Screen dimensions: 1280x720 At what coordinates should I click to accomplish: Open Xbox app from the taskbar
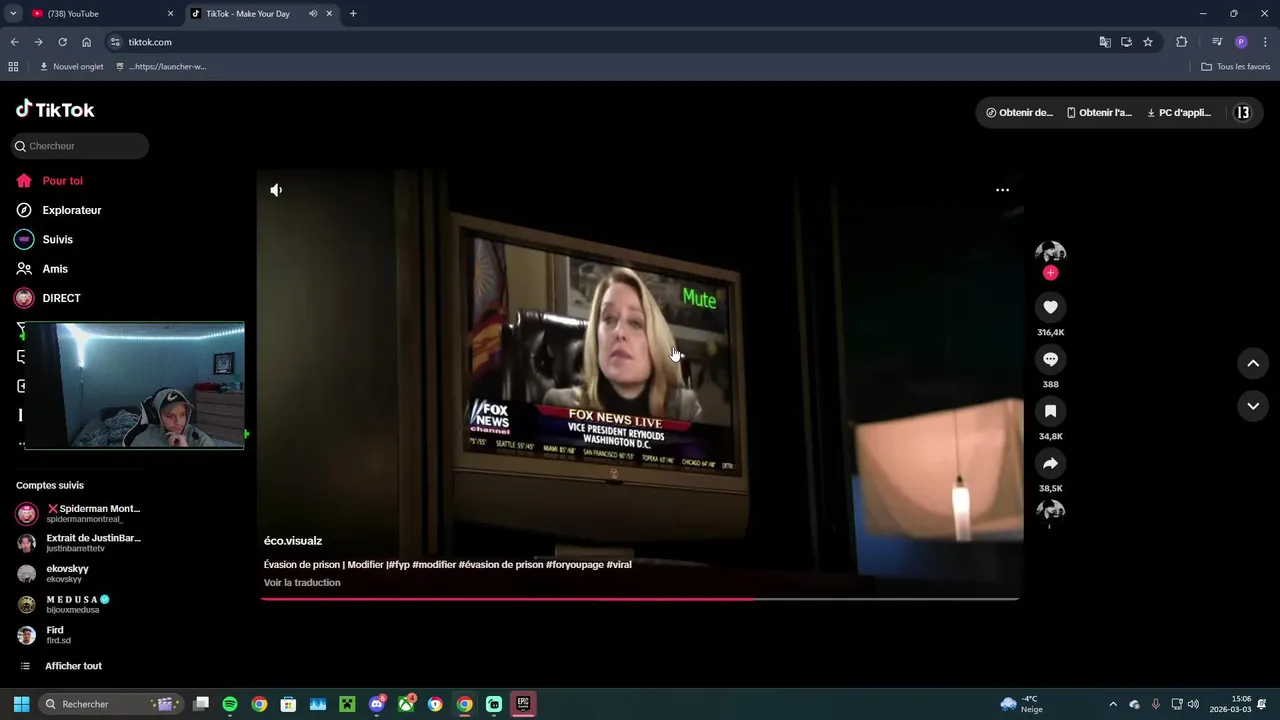pos(406,704)
